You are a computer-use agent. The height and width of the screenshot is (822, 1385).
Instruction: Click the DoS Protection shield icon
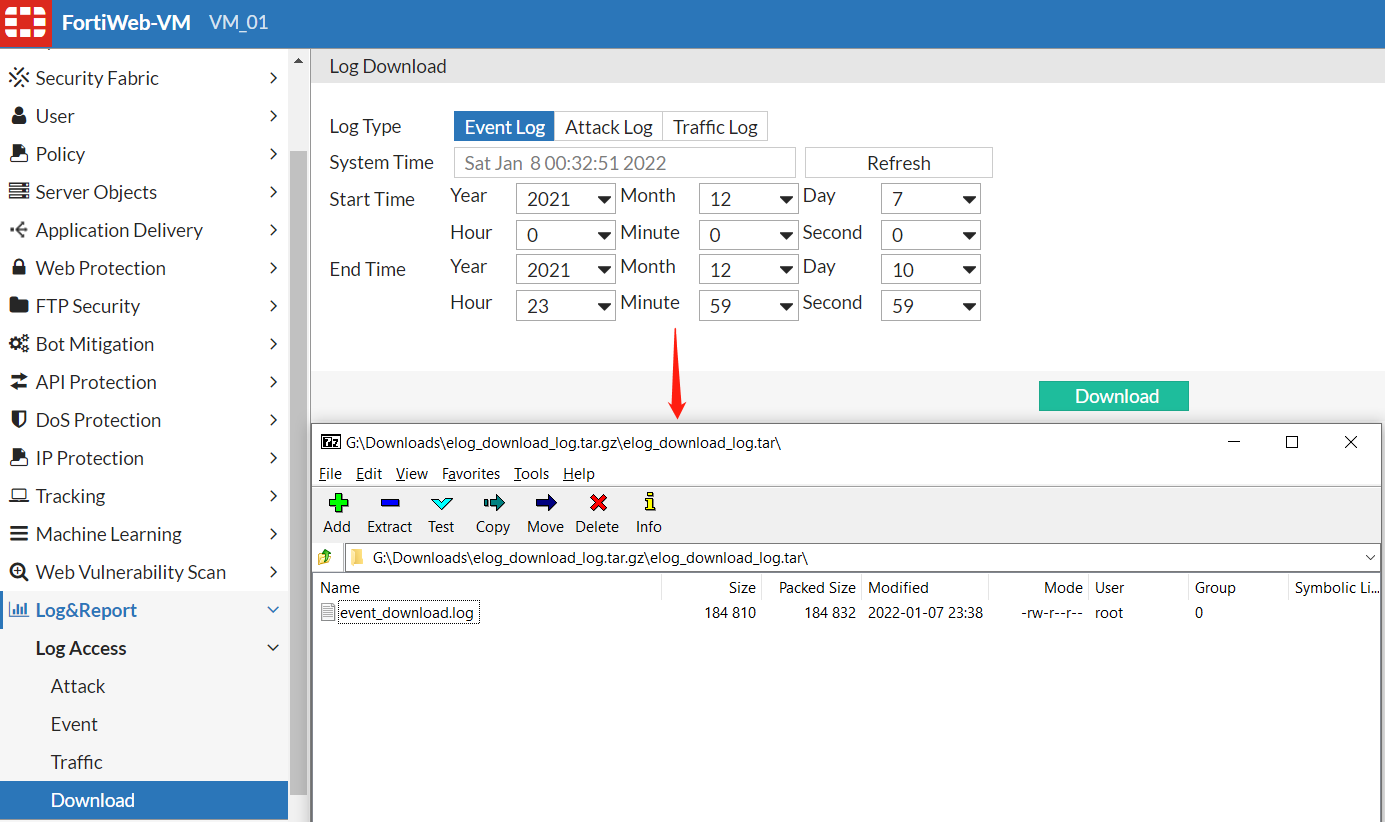pos(18,420)
